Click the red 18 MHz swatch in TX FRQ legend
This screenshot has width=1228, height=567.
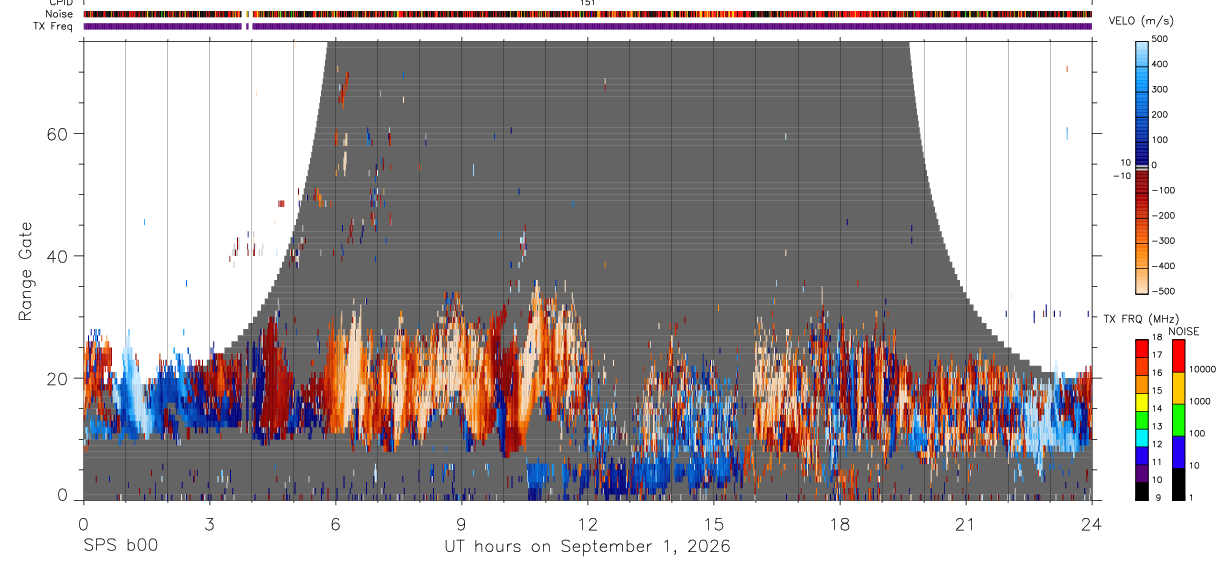1142,348
